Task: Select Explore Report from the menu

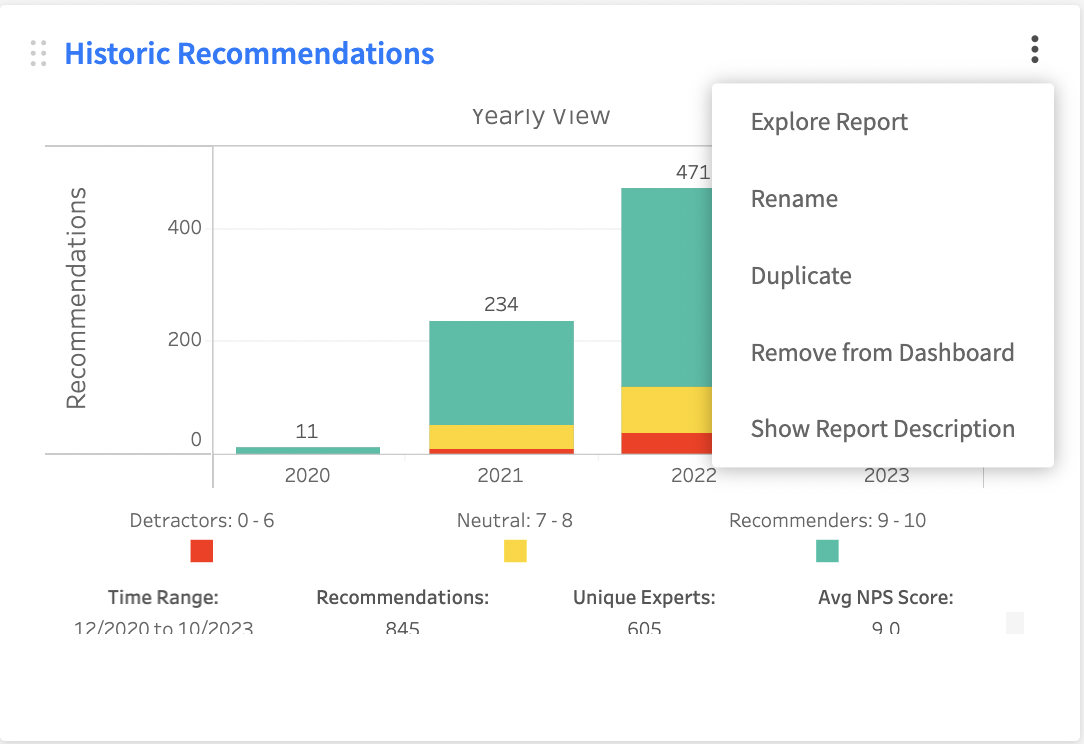Action: click(x=829, y=122)
